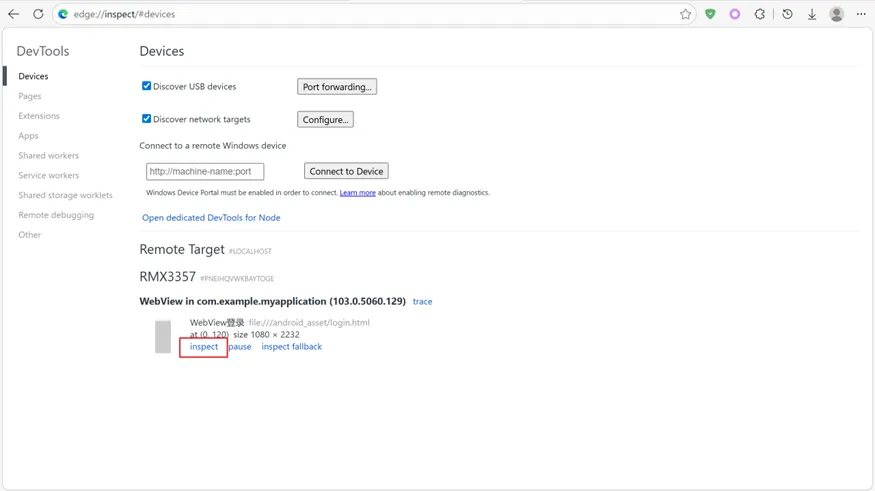Select Shared storage worklets in sidebar
Image resolution: width=875 pixels, height=491 pixels.
point(65,195)
